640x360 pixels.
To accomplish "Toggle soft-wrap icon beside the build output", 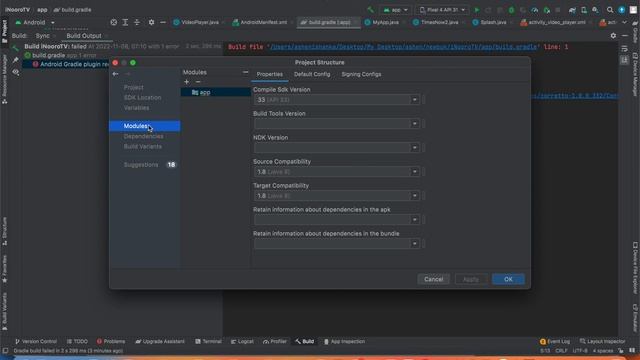I will (x=624, y=49).
